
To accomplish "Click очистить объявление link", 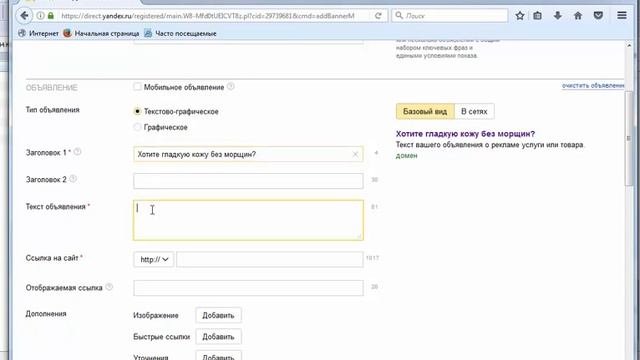I will [593, 86].
